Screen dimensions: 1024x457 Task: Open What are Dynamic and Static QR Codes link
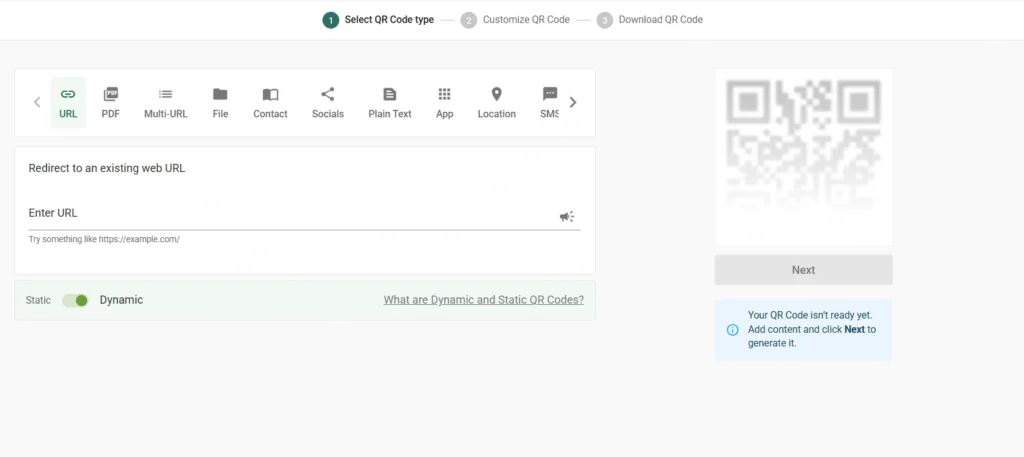point(483,300)
